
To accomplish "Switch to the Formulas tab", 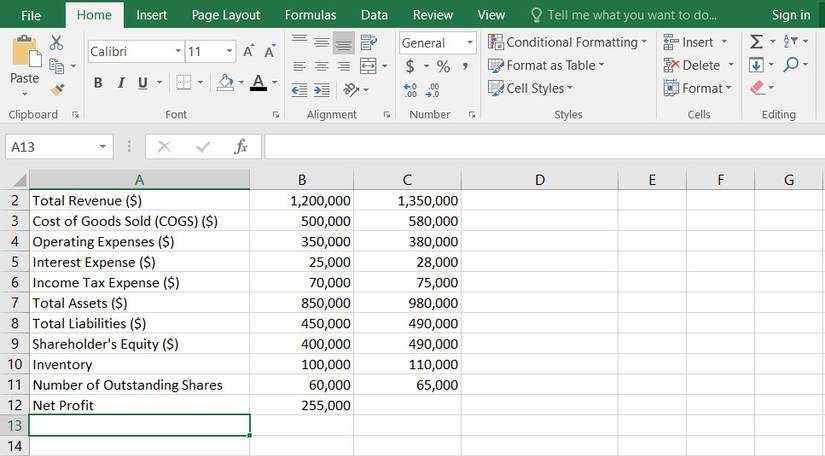I will pos(310,15).
